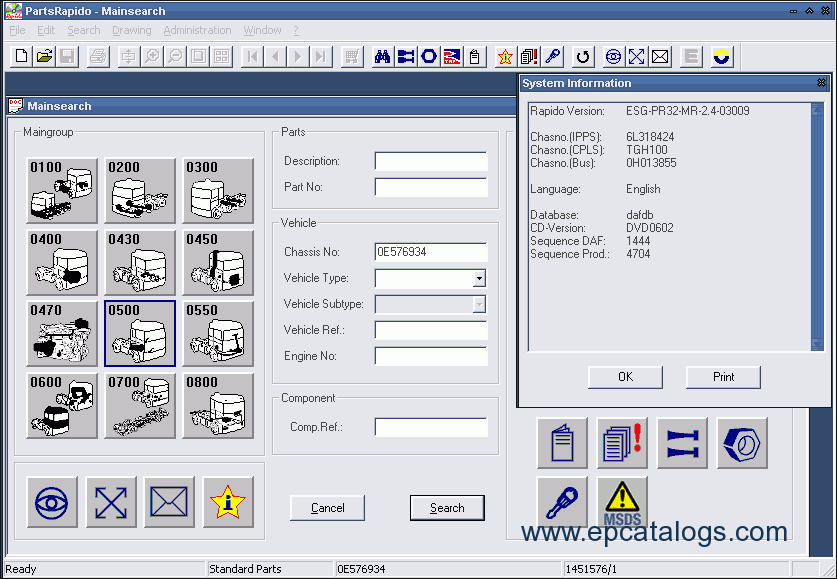Open the TRP catalog toolbar icon
This screenshot has width=837, height=579.
tap(452, 56)
